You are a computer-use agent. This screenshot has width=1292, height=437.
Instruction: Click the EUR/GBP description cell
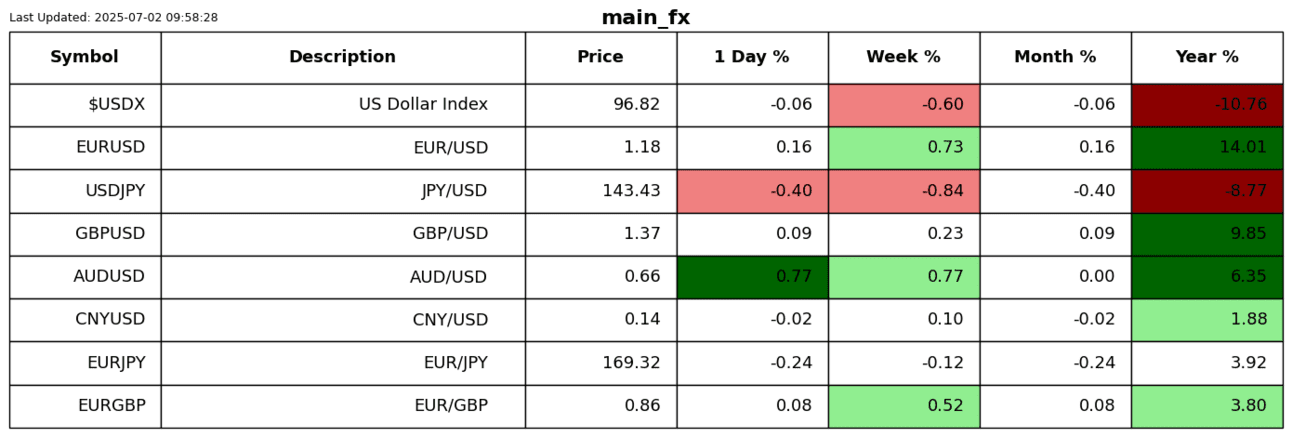[342, 406]
